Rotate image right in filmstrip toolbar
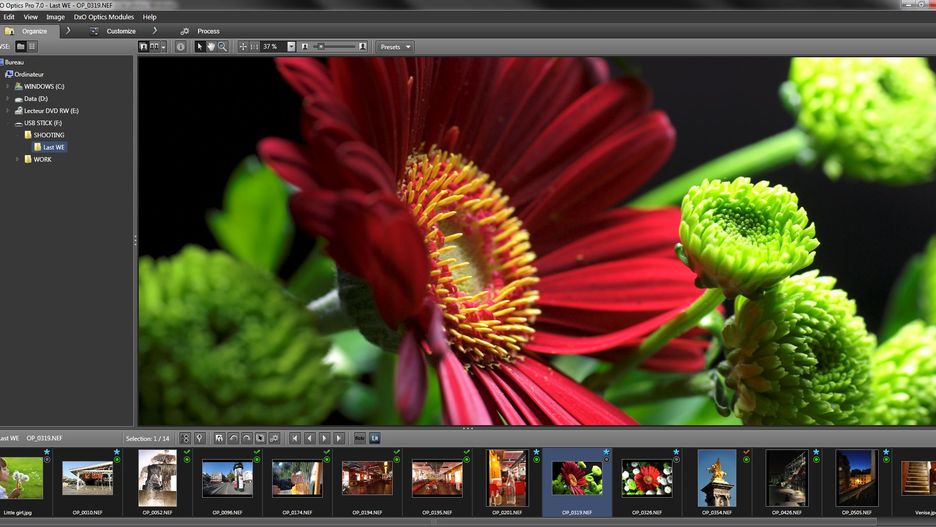The image size is (936, 527). click(246, 438)
